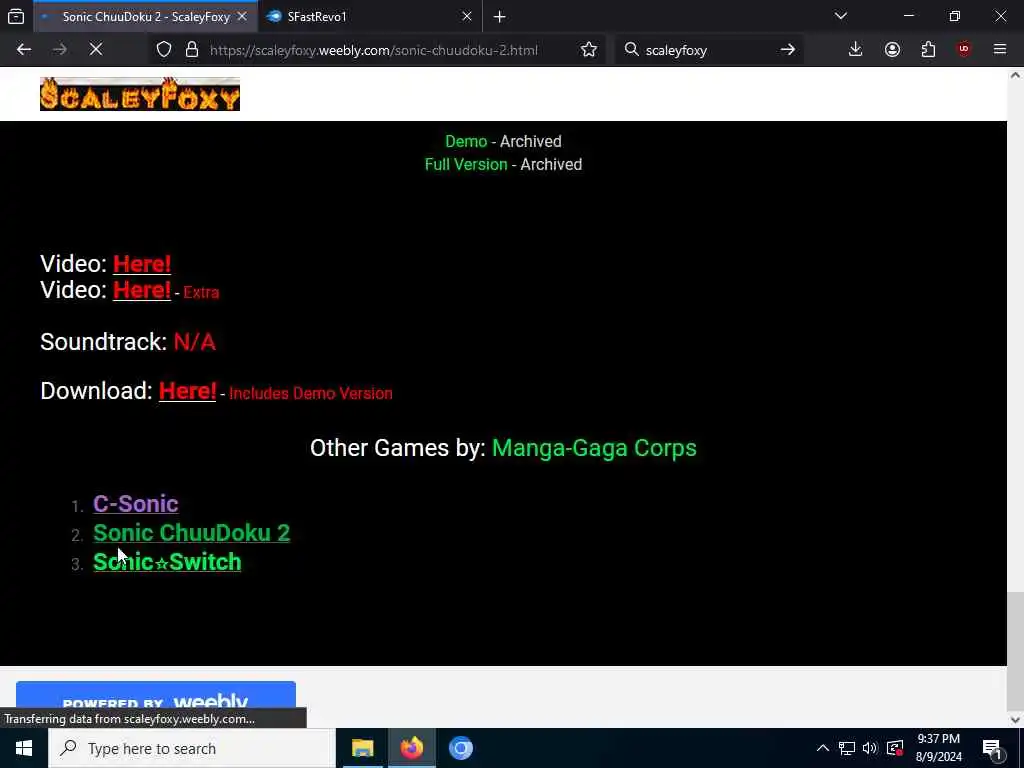Screen dimensions: 1024x768
Task: Click the Demo label text
Action: 466,142
